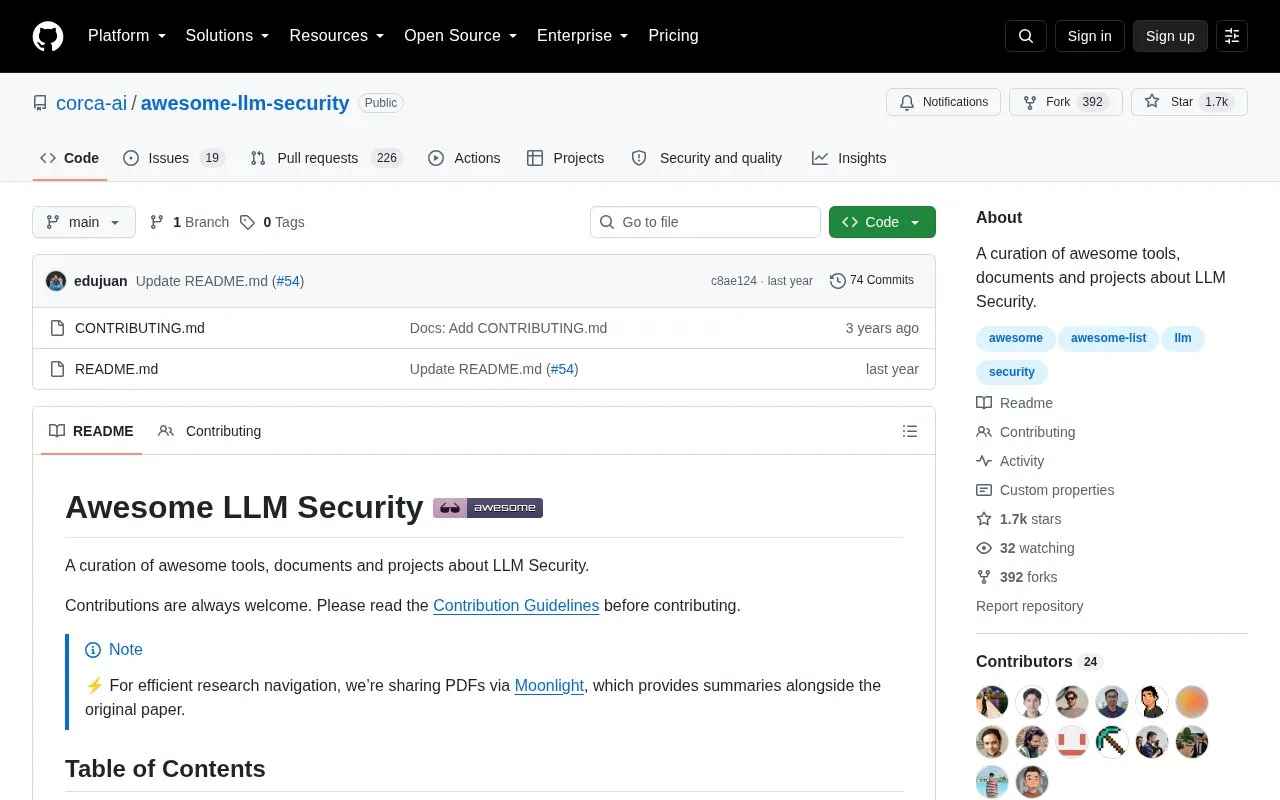
Task: View the 1 Branch link
Action: point(190,222)
